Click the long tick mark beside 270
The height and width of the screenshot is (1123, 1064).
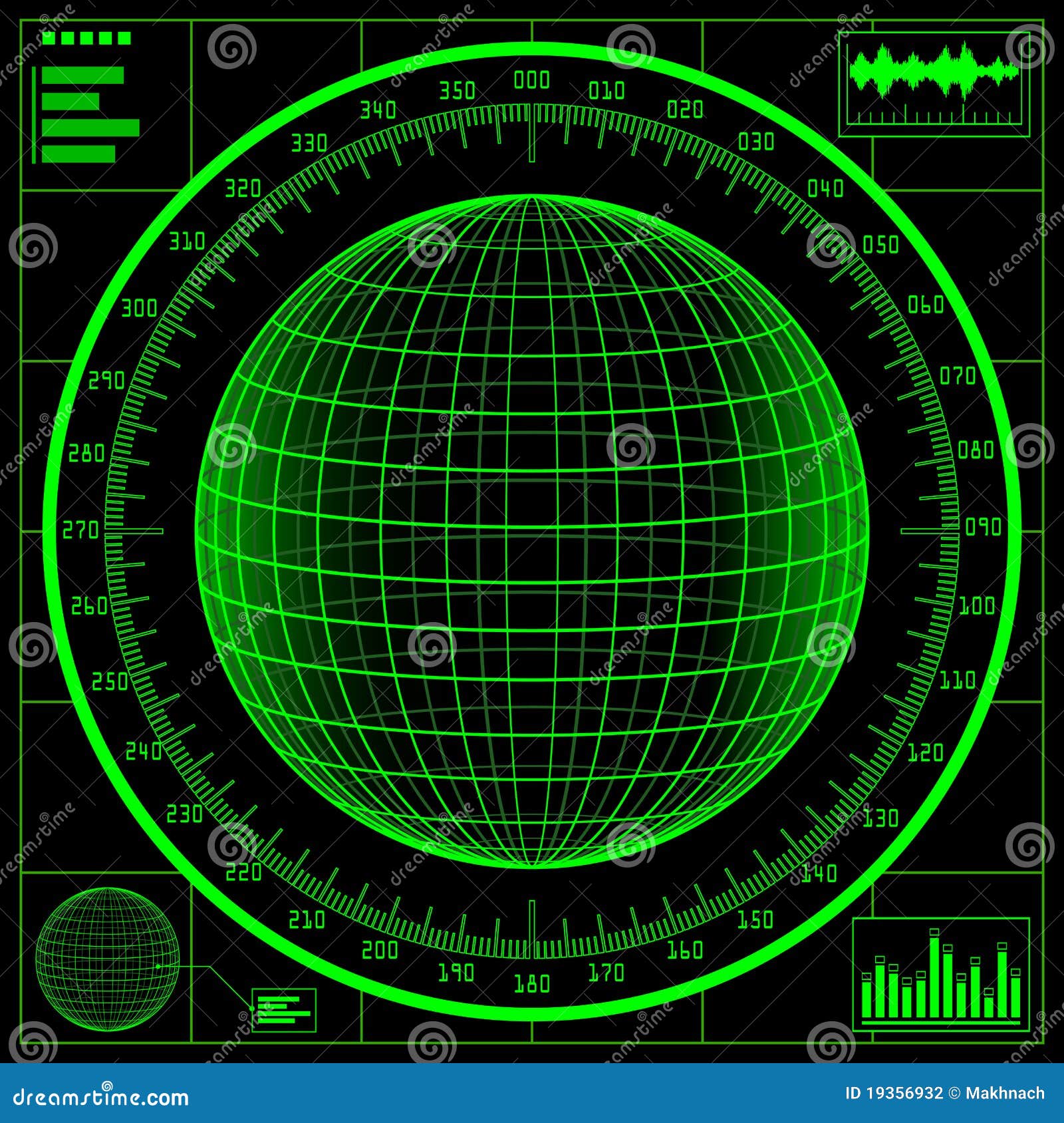[x=134, y=531]
